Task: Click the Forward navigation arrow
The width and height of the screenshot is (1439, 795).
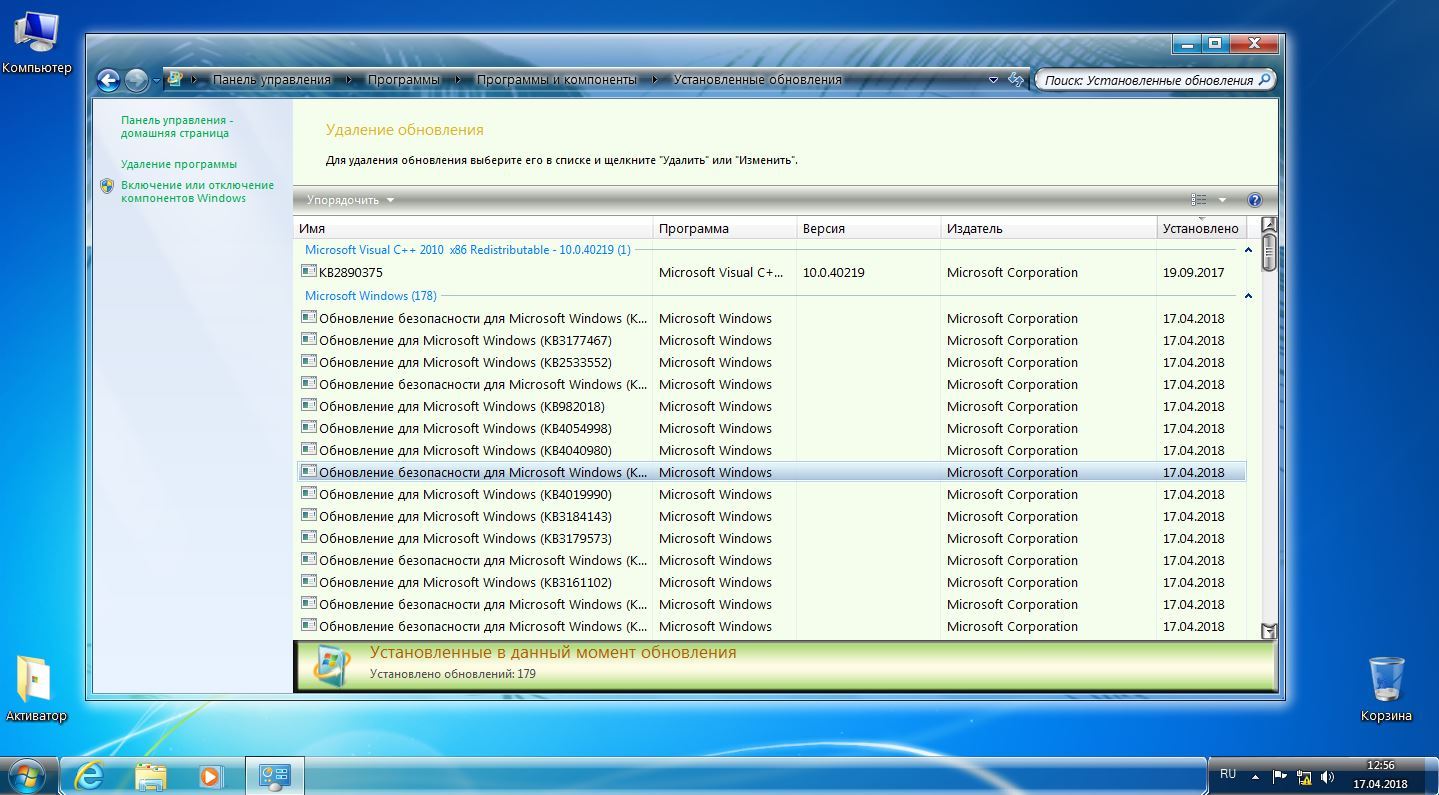Action: [136, 80]
